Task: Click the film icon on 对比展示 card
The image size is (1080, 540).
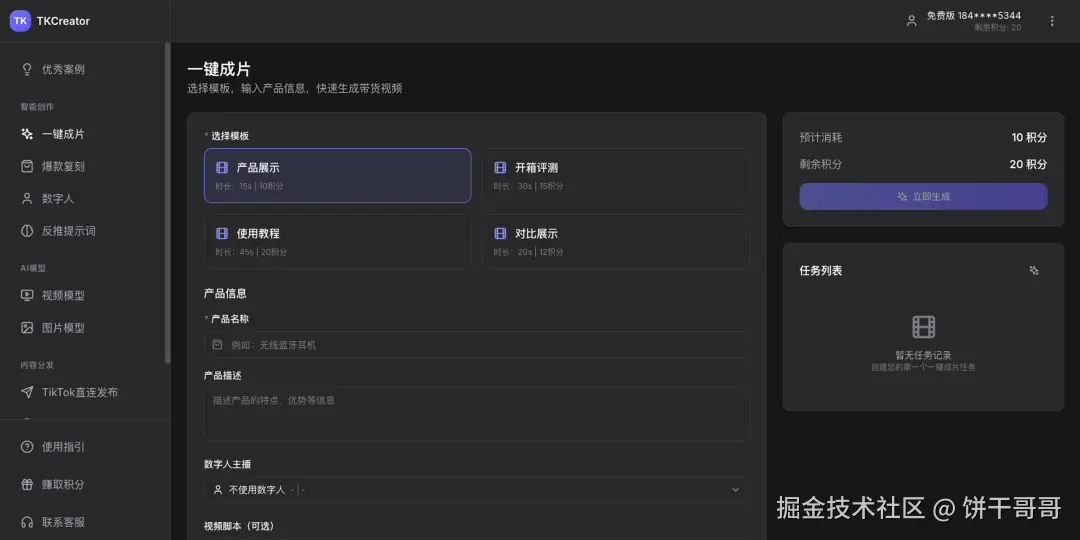Action: (x=500, y=233)
